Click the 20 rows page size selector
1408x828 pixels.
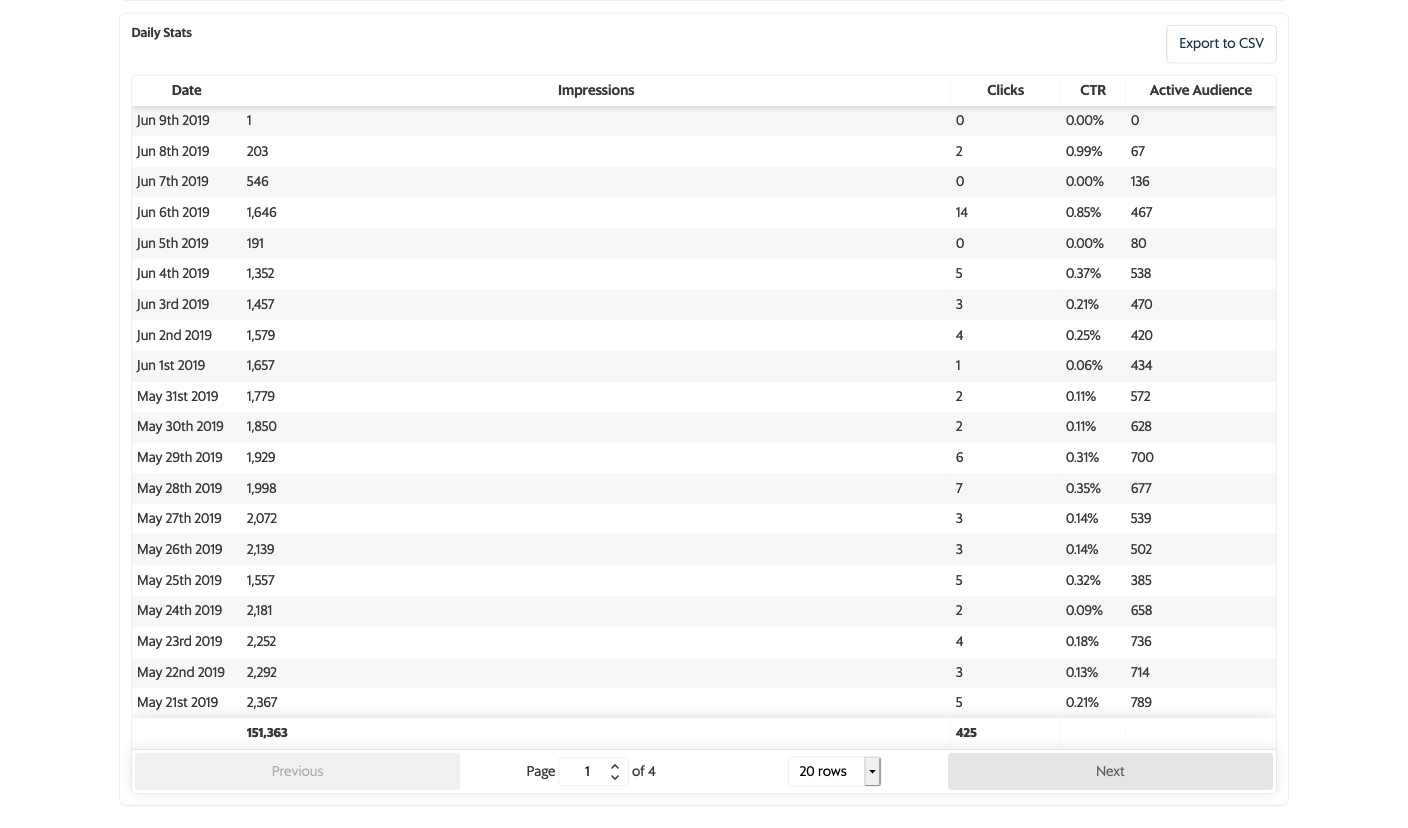[x=824, y=771]
